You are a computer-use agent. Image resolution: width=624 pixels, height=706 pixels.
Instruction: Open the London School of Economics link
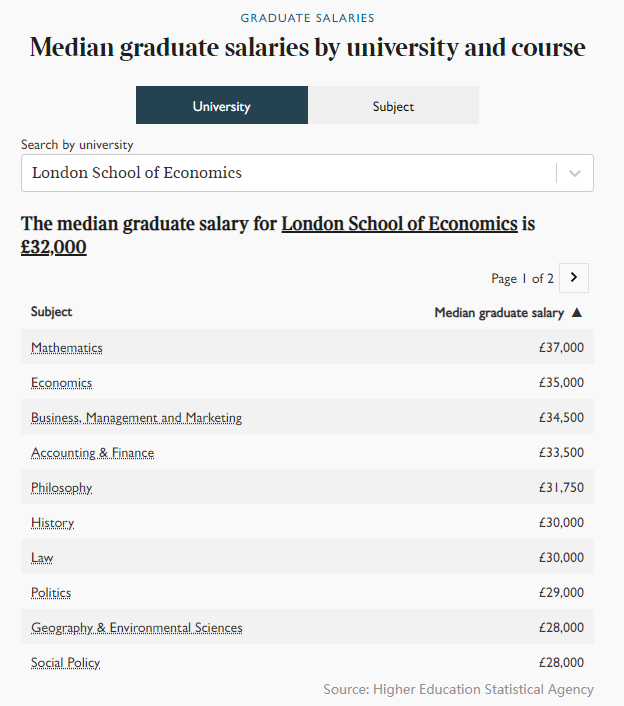[399, 224]
